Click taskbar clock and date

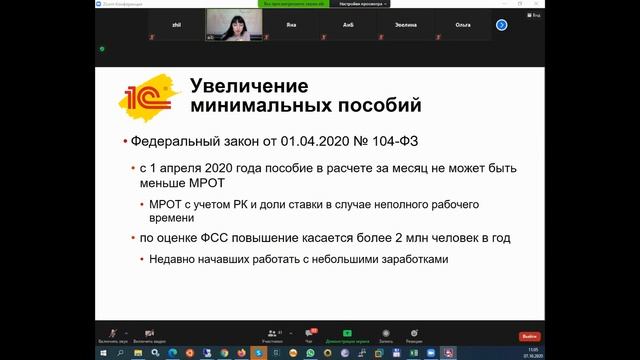click(x=533, y=353)
